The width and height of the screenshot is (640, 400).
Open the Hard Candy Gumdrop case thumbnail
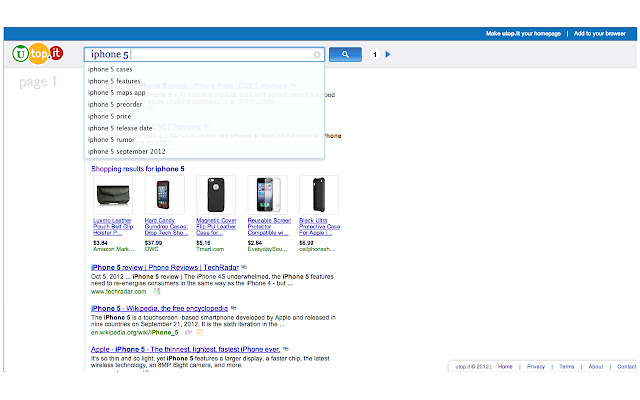click(164, 195)
